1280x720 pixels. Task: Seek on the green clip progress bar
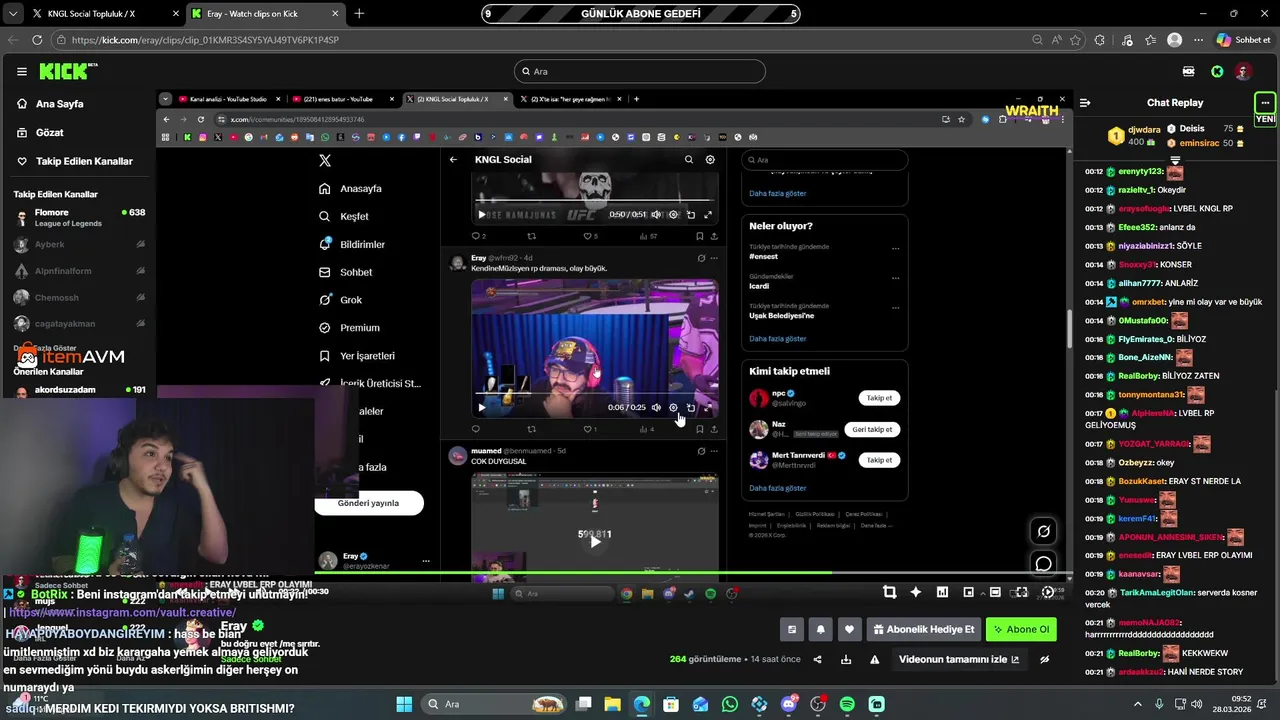(614, 574)
